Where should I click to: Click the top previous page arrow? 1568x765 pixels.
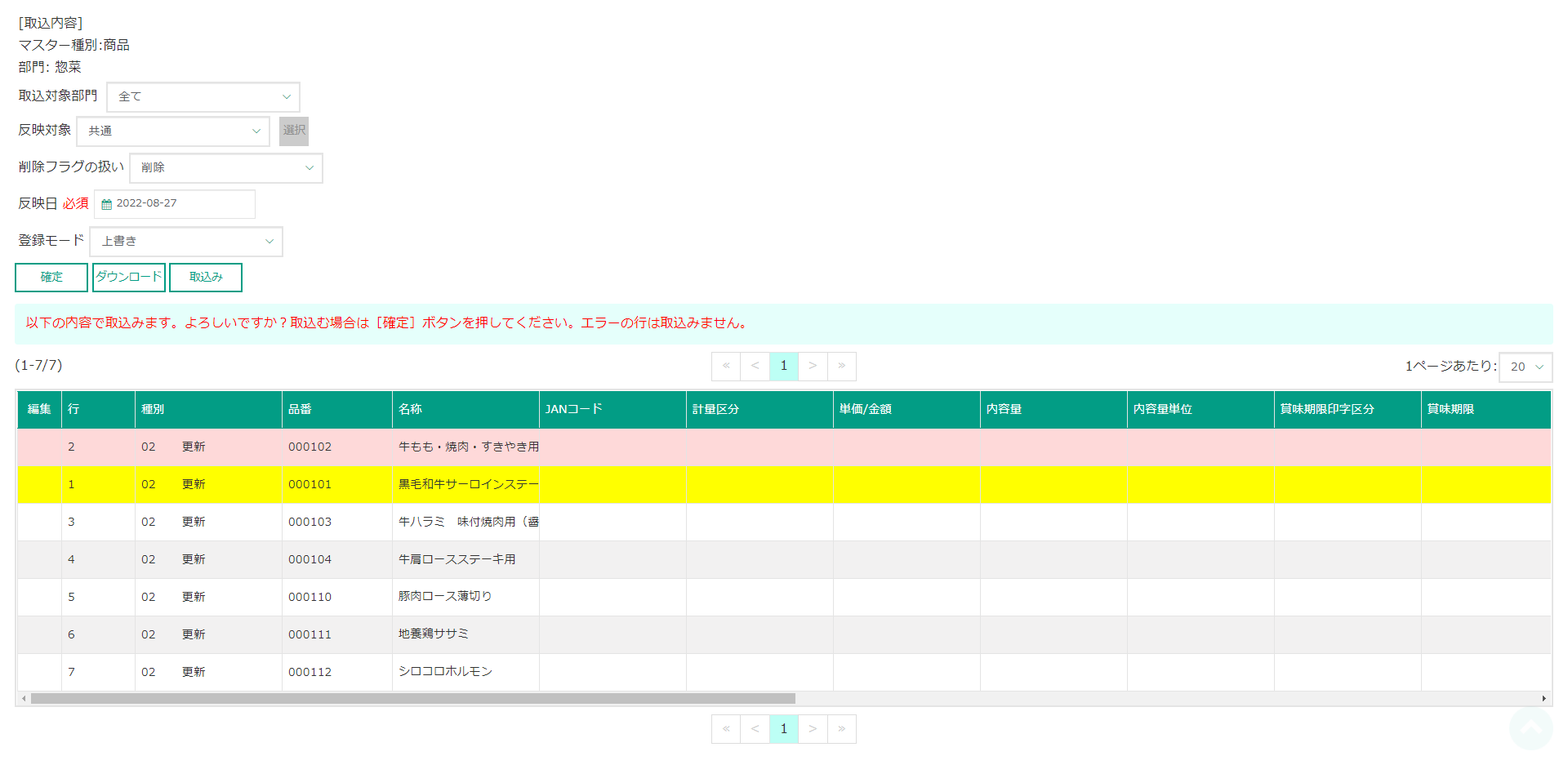(x=755, y=366)
